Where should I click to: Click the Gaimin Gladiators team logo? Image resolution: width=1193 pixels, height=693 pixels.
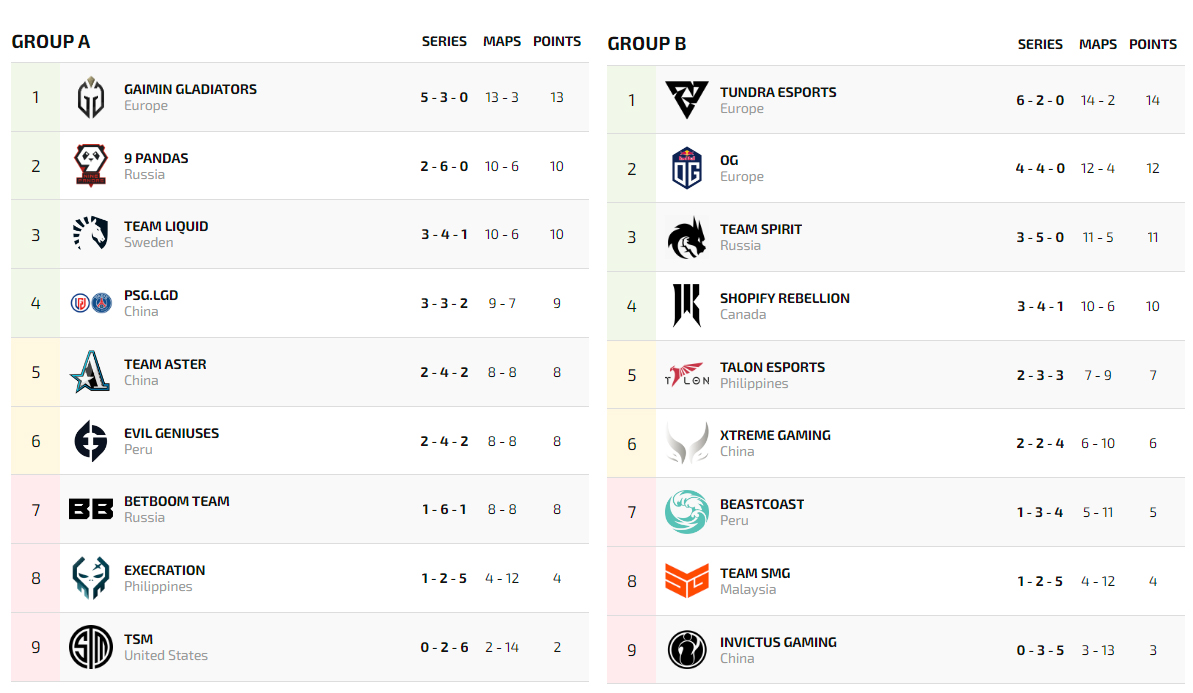coord(91,97)
